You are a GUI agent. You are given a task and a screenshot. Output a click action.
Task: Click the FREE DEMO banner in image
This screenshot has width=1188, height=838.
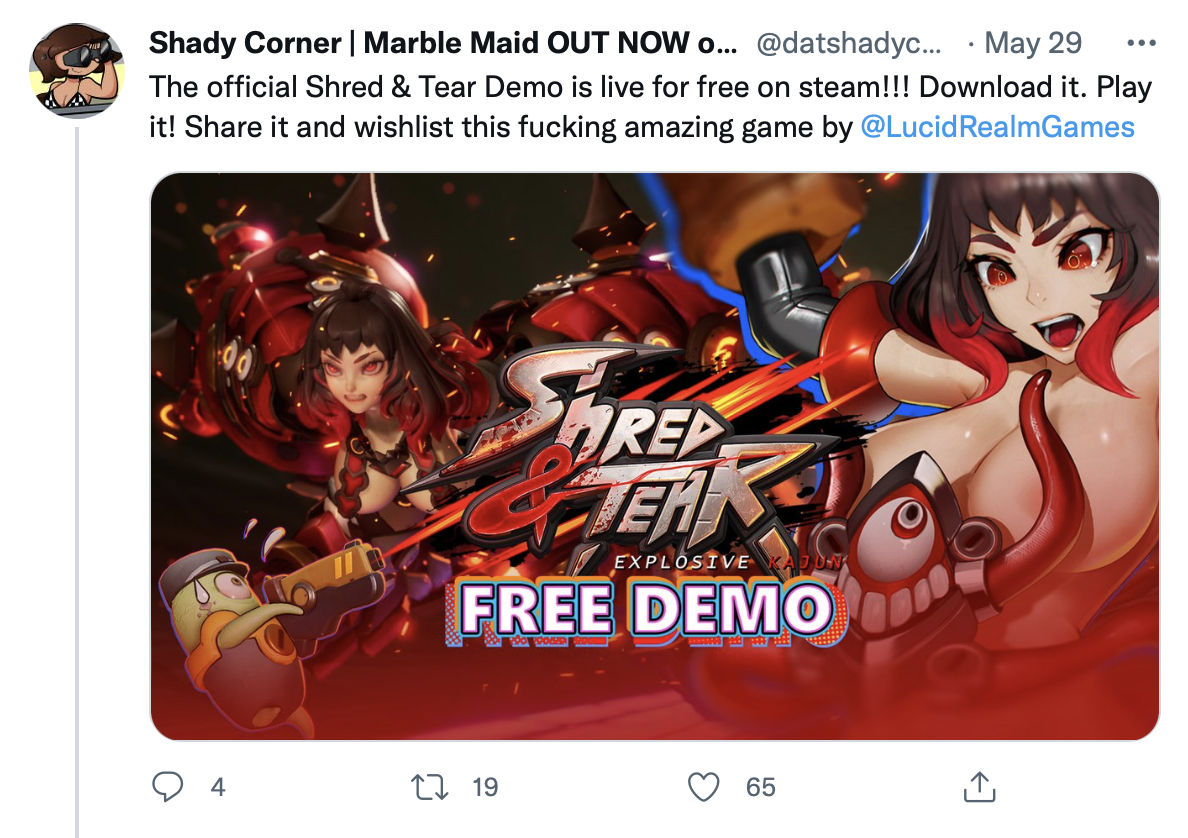pyautogui.click(x=646, y=612)
